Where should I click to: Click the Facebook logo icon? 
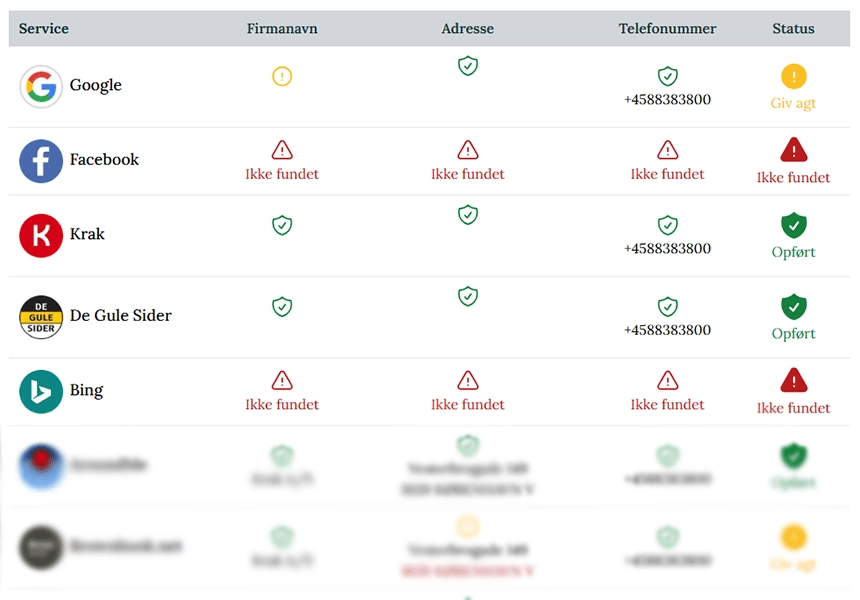(x=41, y=161)
